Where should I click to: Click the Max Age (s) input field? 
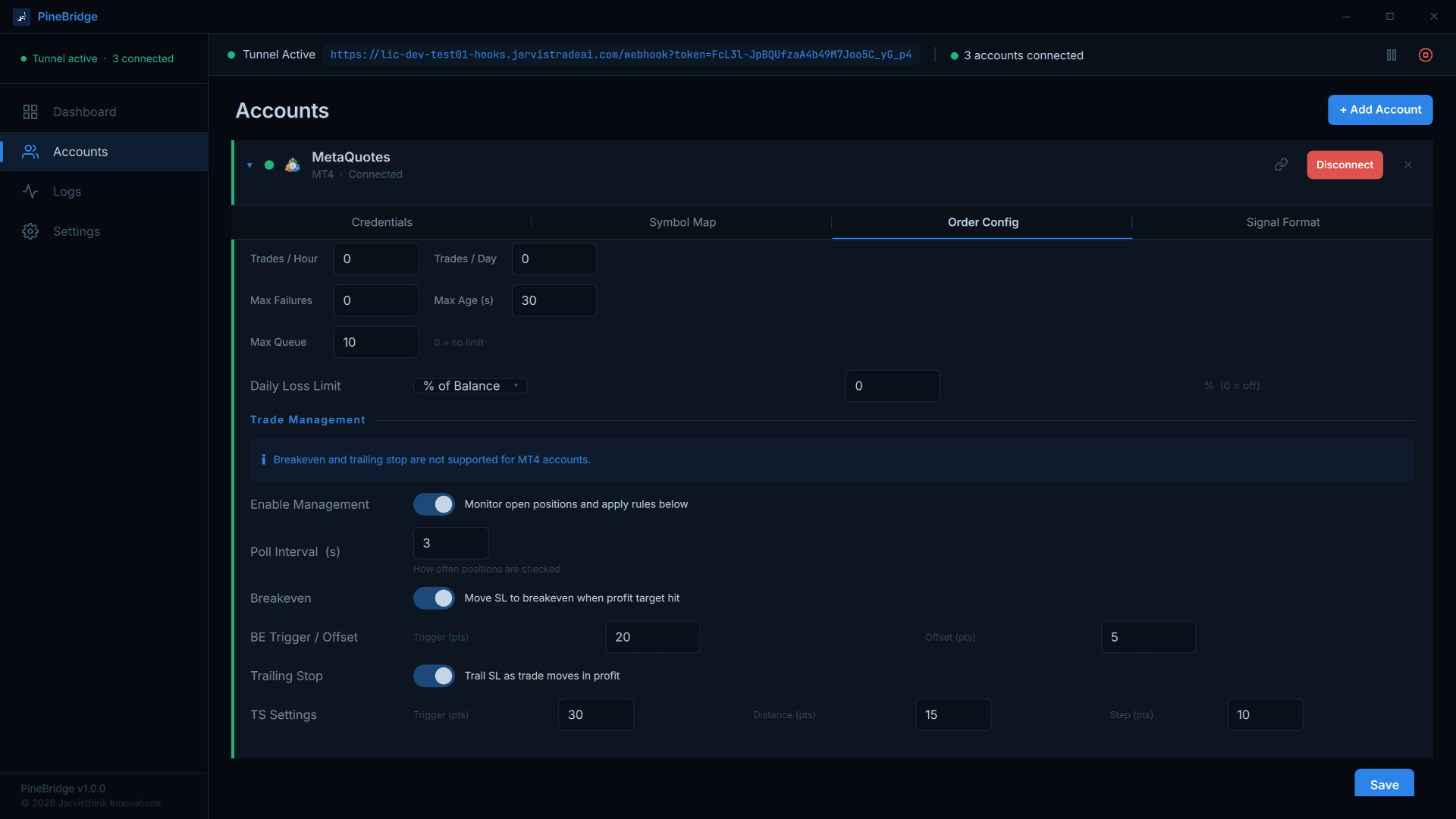(554, 300)
